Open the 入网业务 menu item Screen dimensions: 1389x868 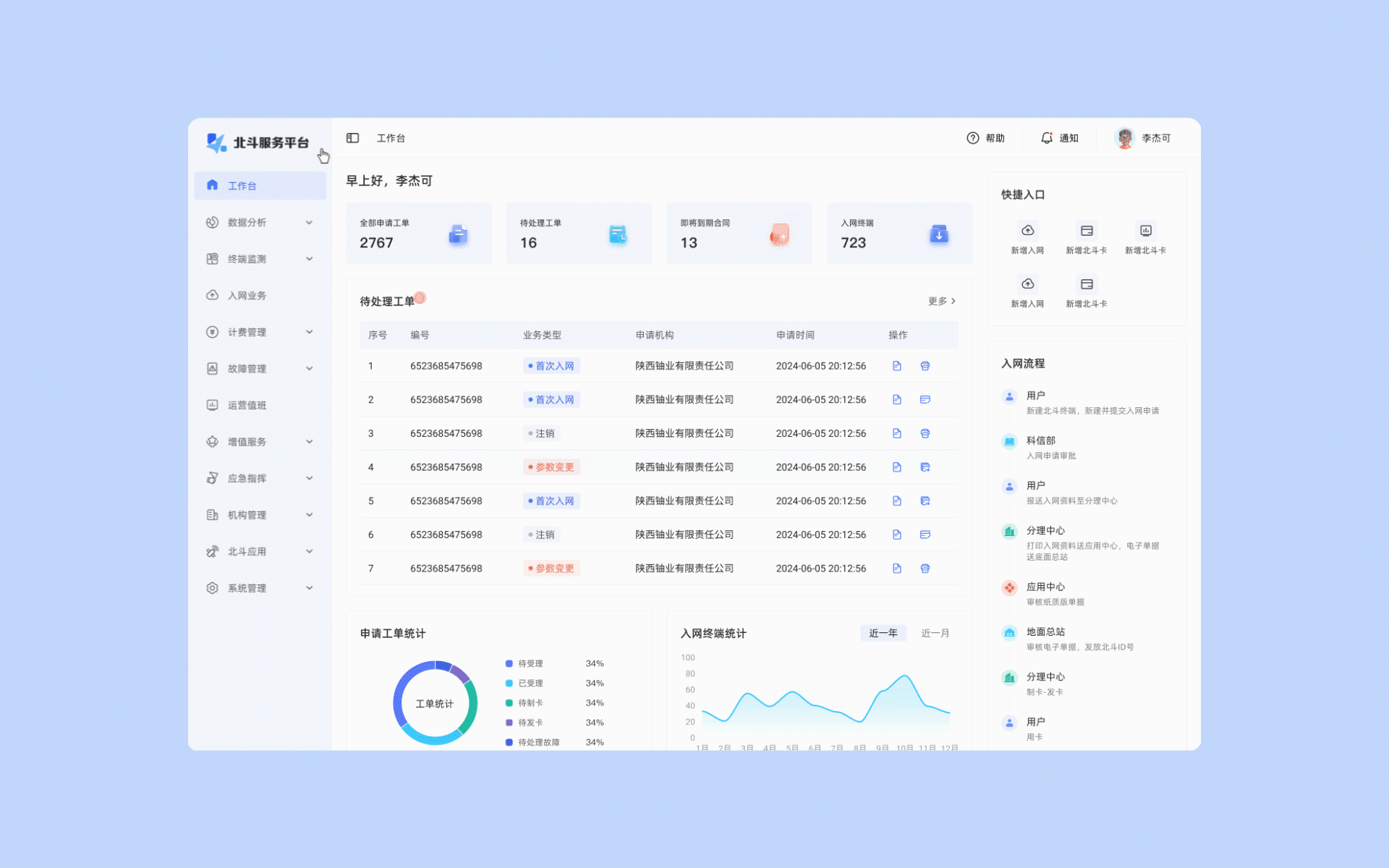click(x=247, y=295)
